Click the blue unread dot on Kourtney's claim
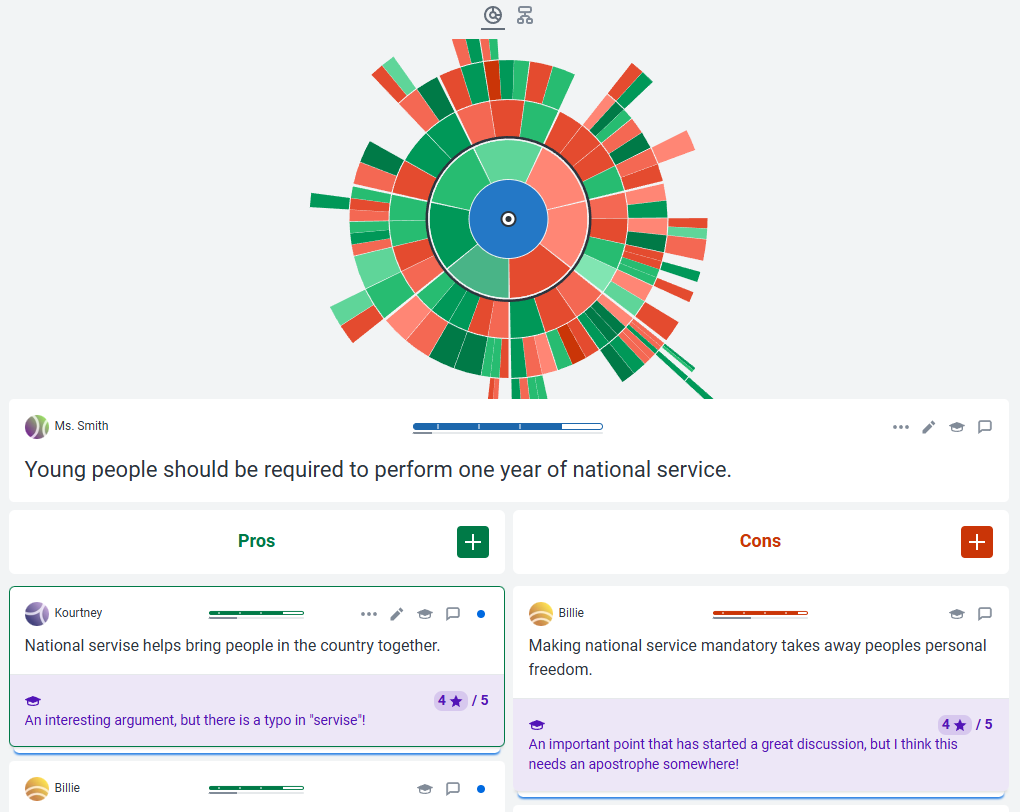This screenshot has width=1020, height=812. click(481, 614)
